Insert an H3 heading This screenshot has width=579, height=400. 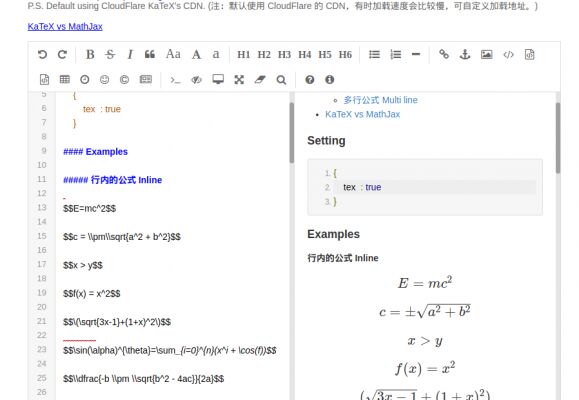(284, 55)
